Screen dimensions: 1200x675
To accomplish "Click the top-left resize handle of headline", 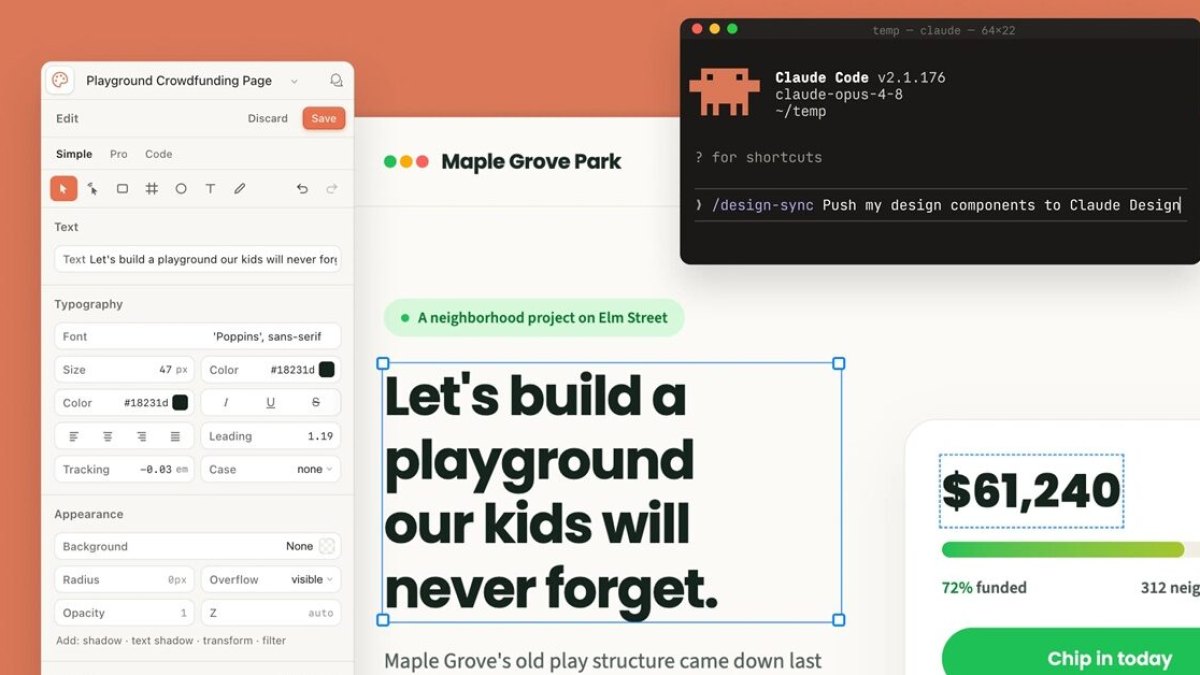I will coord(383,364).
